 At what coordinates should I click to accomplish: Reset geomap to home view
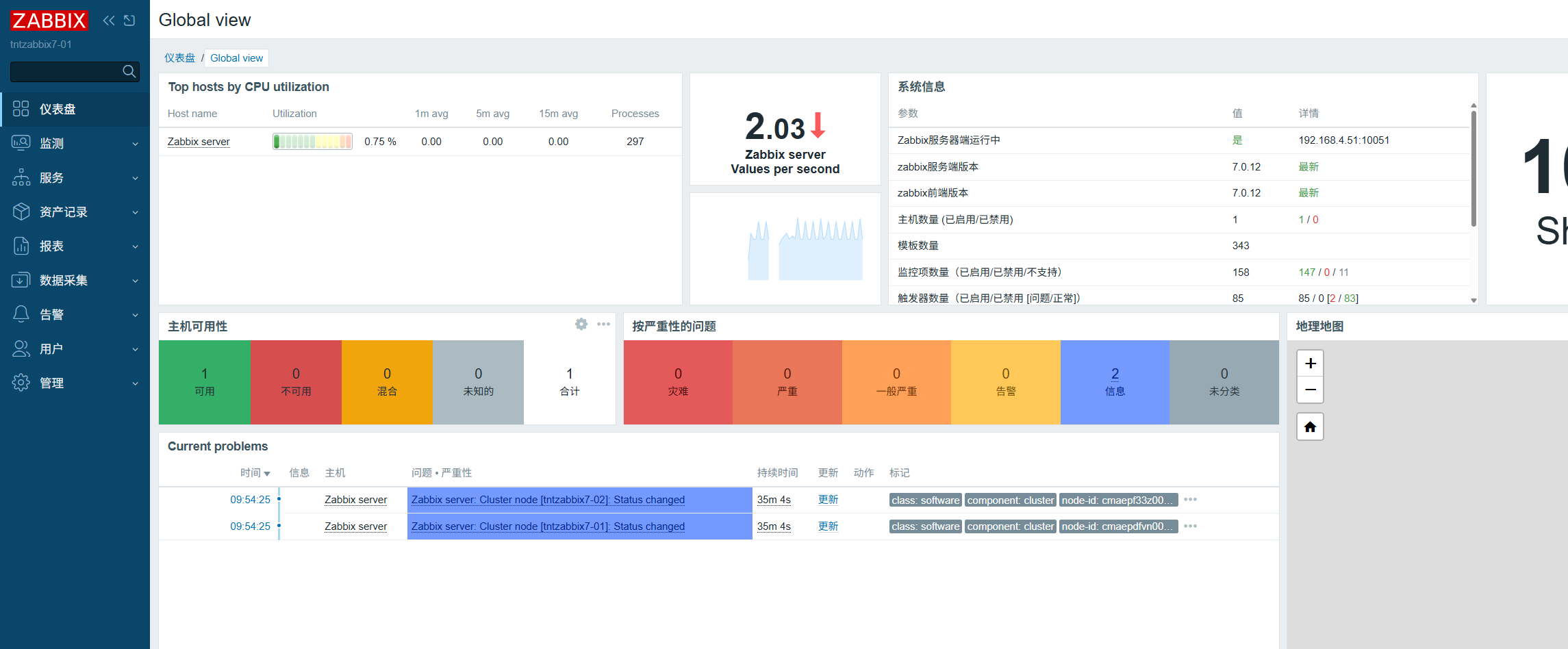click(1311, 427)
